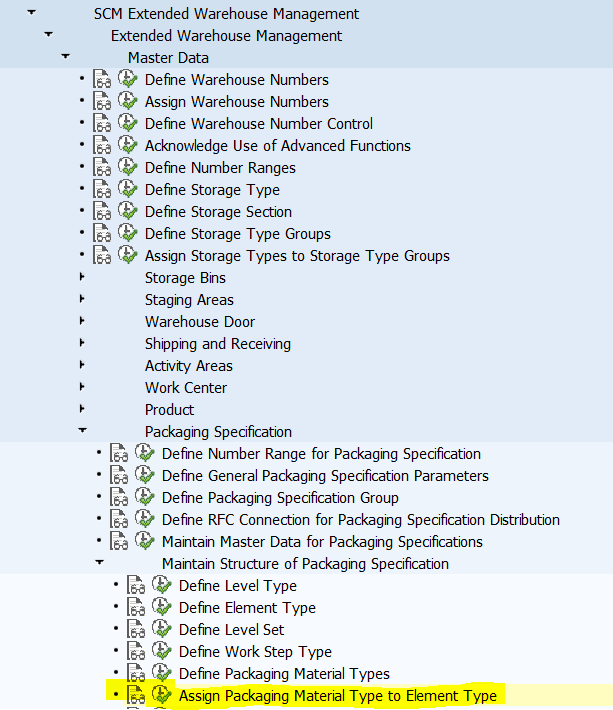Execute activity icon for Define Level Type

pyautogui.click(x=162, y=585)
